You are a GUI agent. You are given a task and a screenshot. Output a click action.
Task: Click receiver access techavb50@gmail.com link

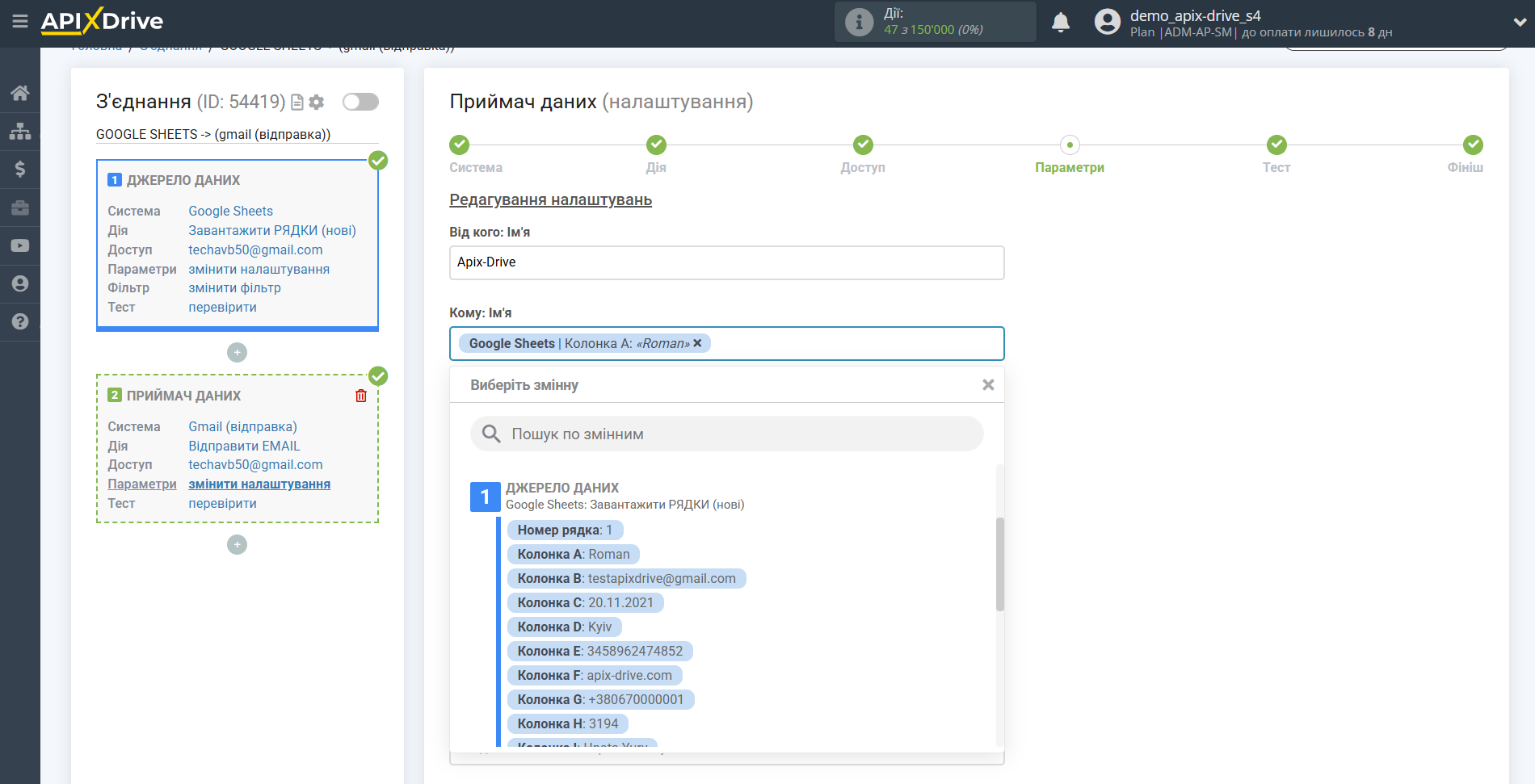[255, 464]
